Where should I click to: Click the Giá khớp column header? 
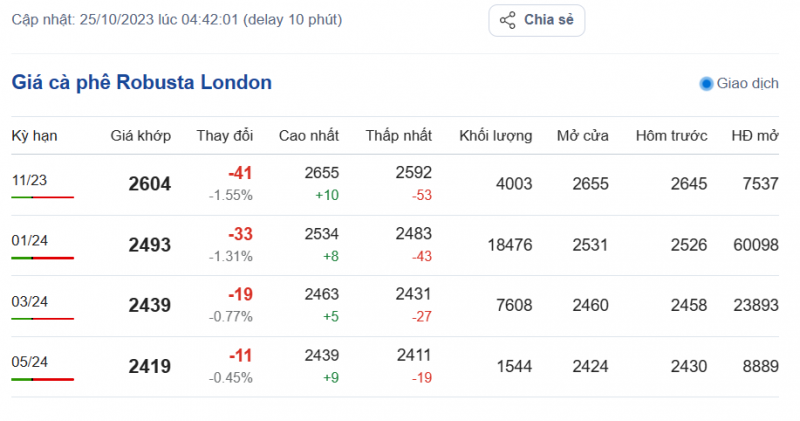tap(140, 135)
